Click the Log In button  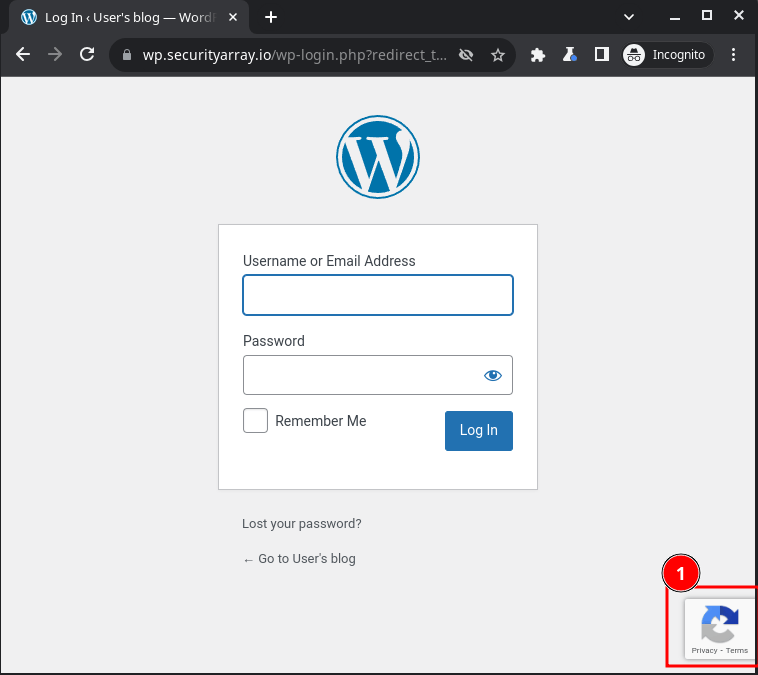[478, 431]
